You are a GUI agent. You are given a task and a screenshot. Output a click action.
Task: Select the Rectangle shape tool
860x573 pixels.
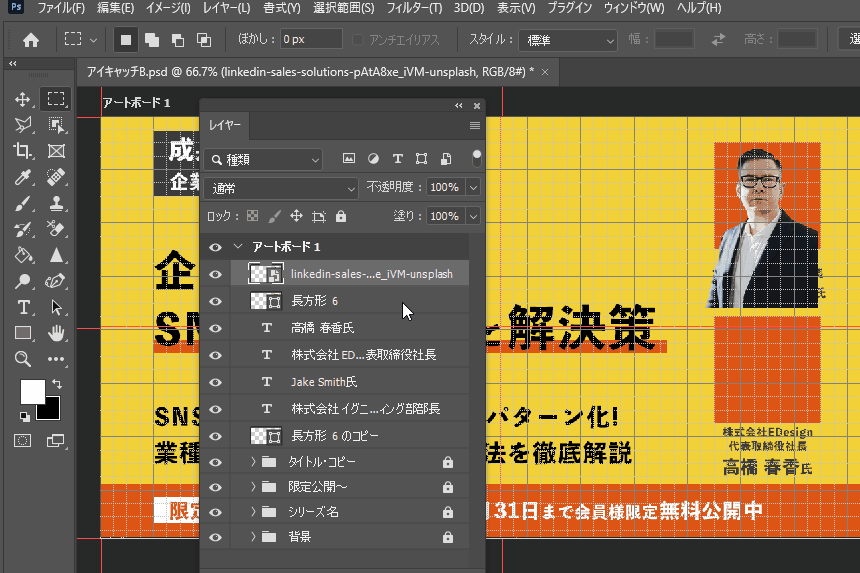point(22,333)
